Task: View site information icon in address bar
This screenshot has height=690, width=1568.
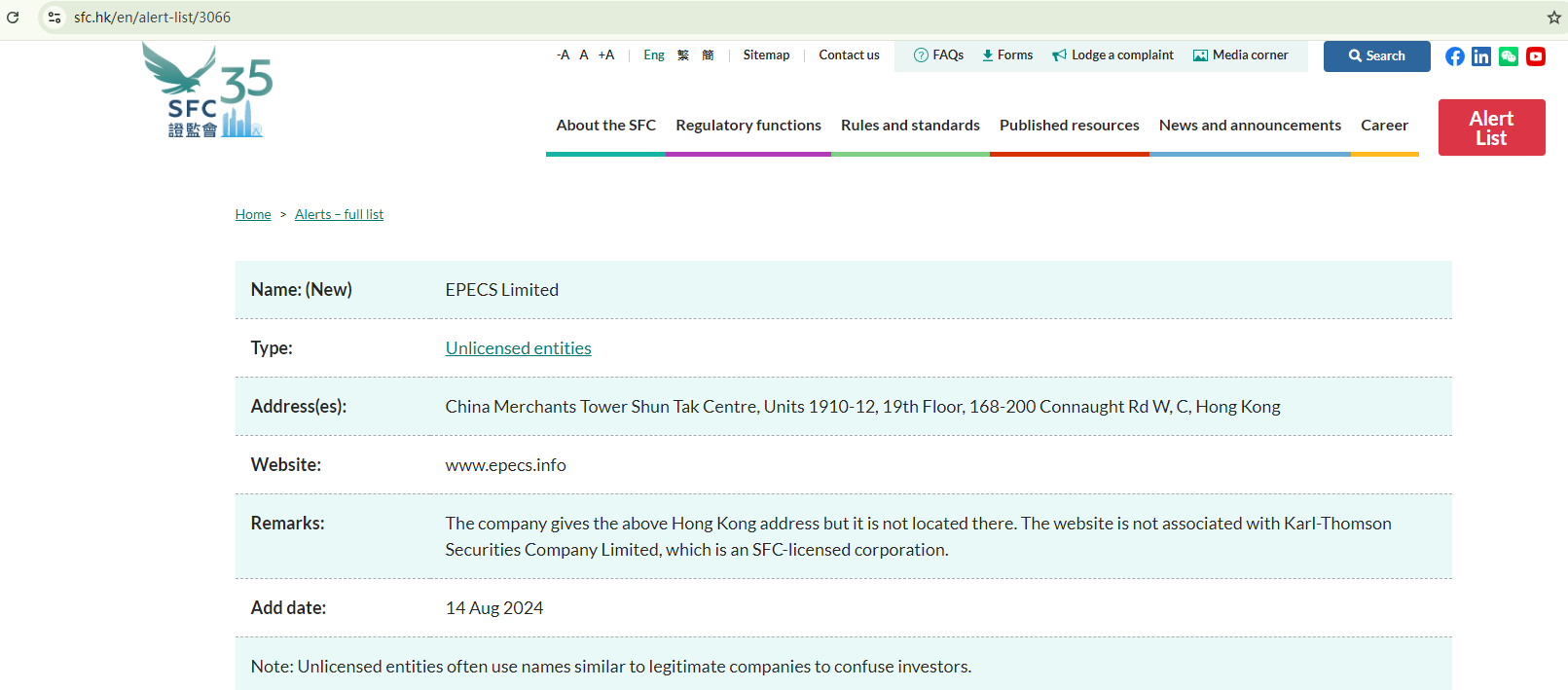Action: click(x=55, y=18)
